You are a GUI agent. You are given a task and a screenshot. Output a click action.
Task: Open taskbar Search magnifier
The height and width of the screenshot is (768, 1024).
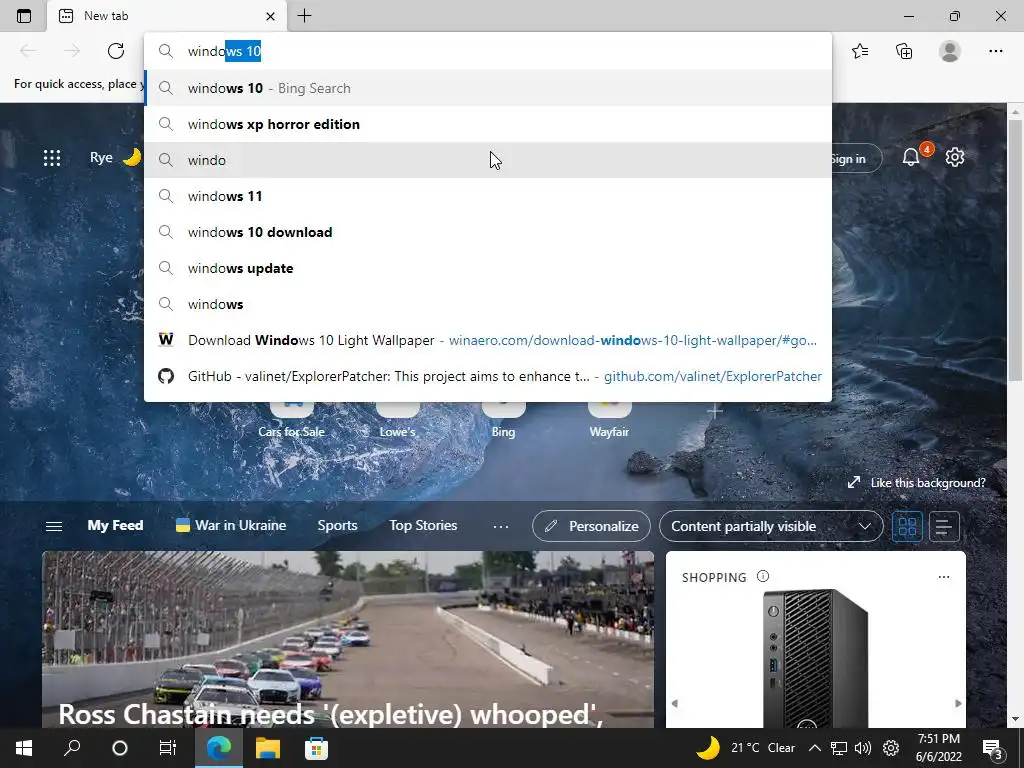tap(72, 748)
